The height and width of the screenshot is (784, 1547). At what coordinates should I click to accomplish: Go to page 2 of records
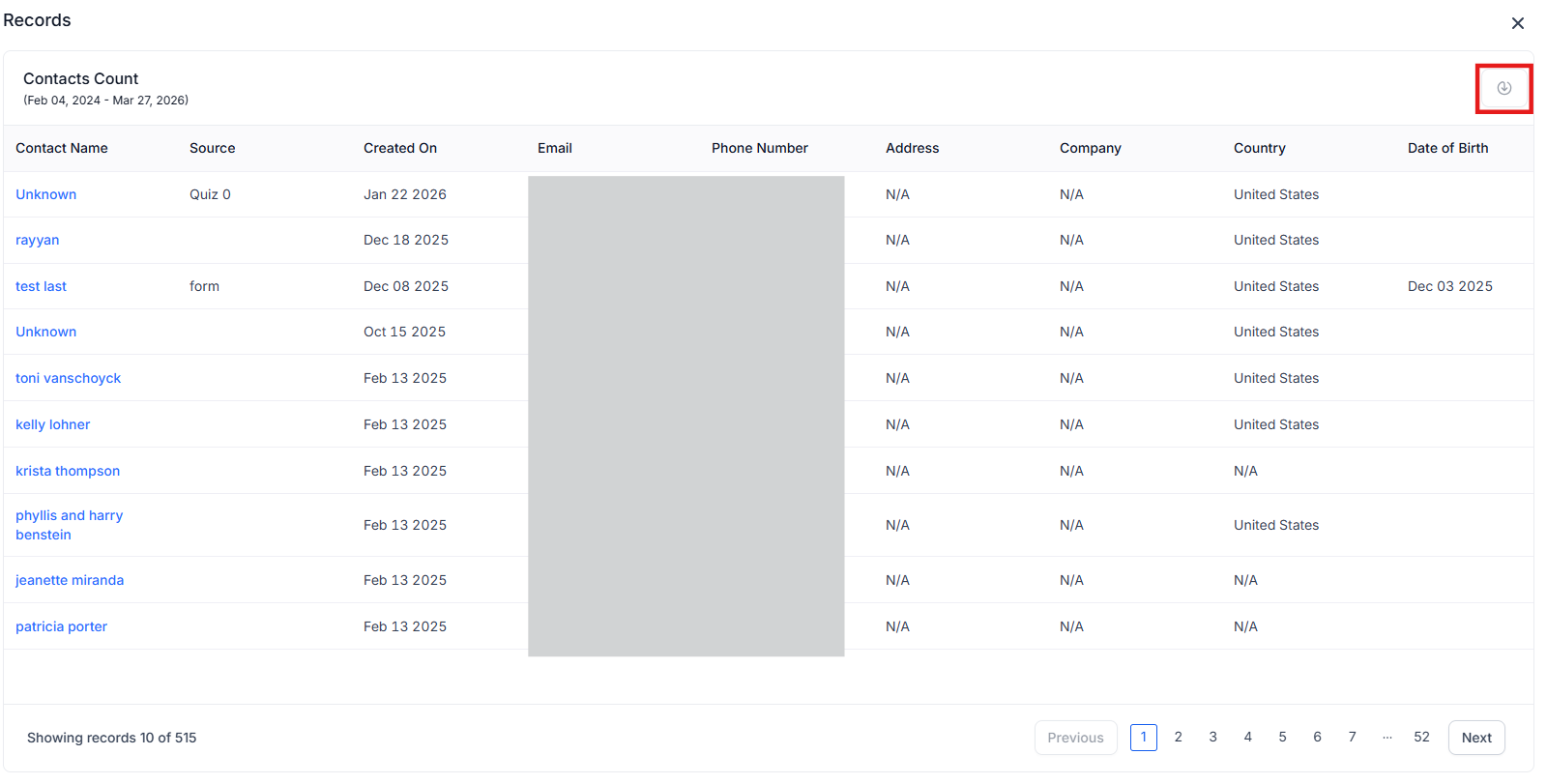coord(1178,737)
